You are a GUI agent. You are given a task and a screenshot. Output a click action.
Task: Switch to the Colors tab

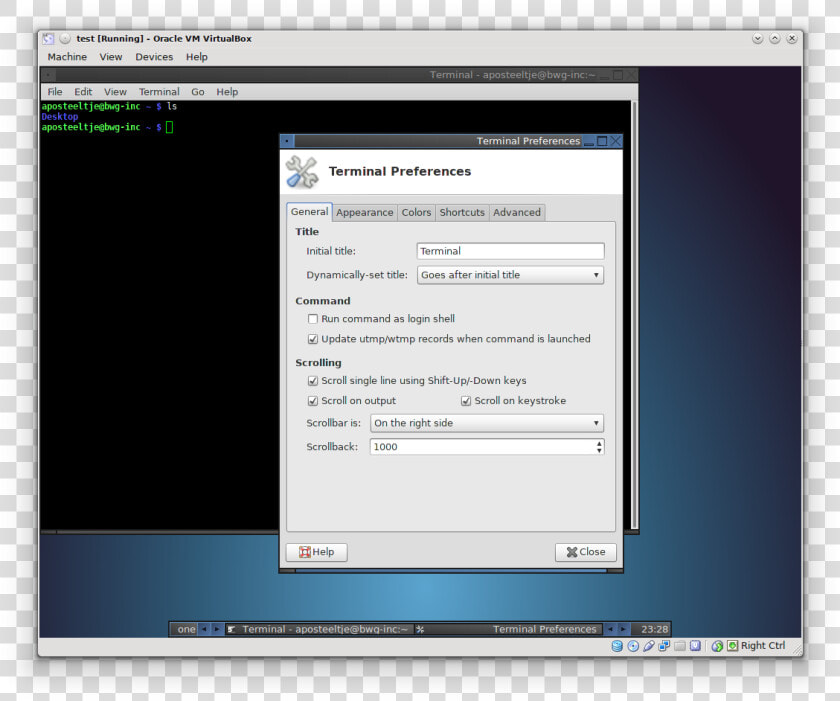(x=416, y=213)
